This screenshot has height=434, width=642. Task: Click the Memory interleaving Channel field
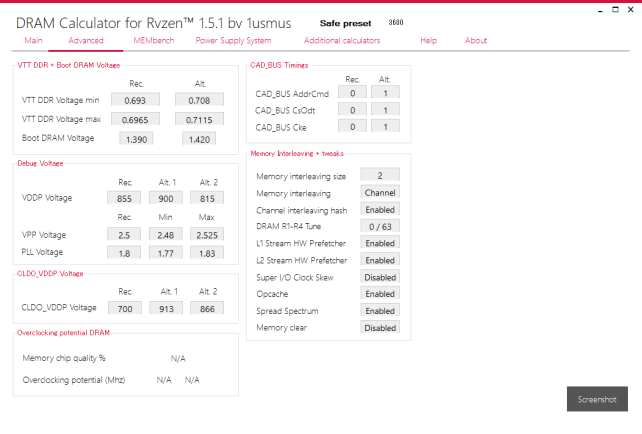(380, 192)
